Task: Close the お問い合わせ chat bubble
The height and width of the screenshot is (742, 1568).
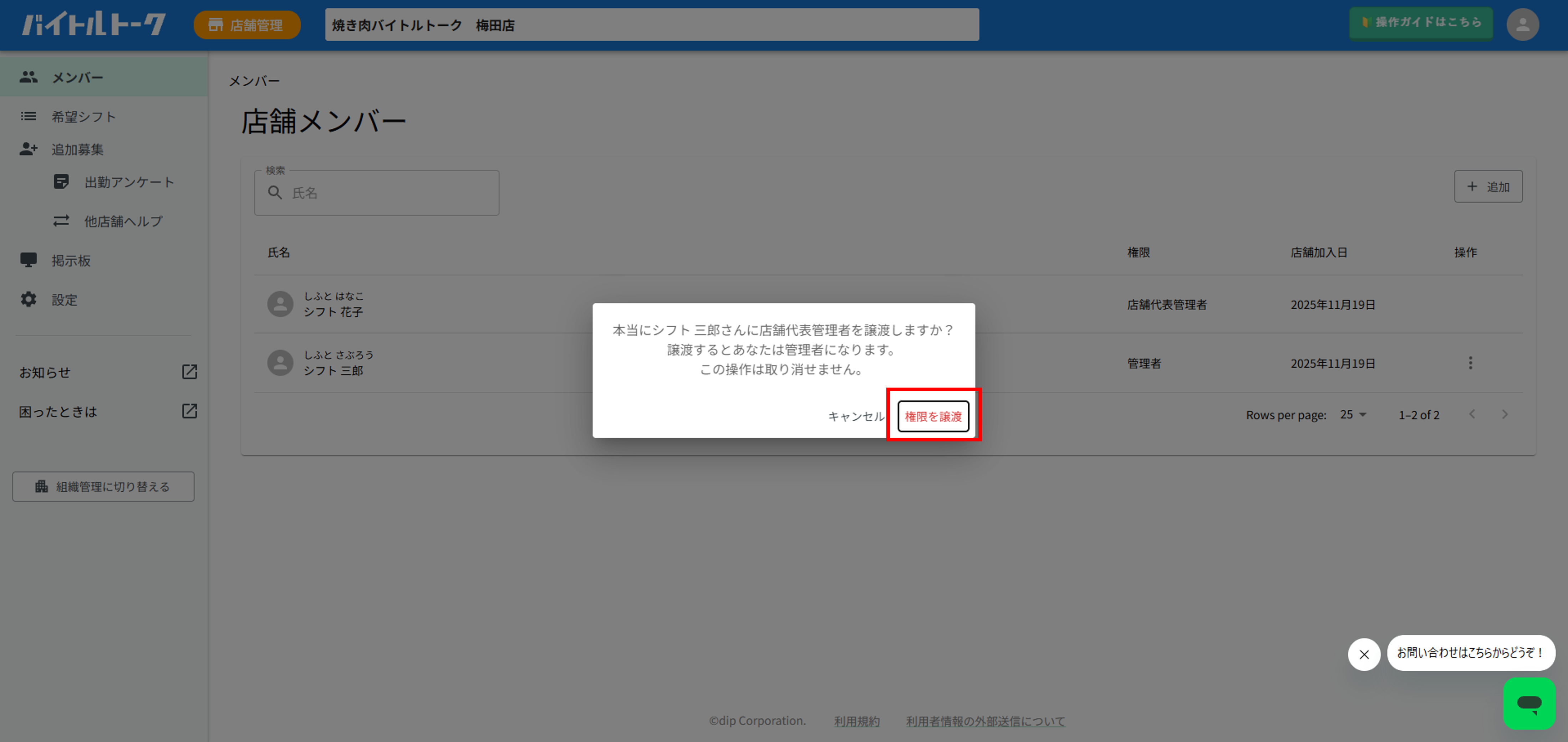Action: coord(1364,654)
